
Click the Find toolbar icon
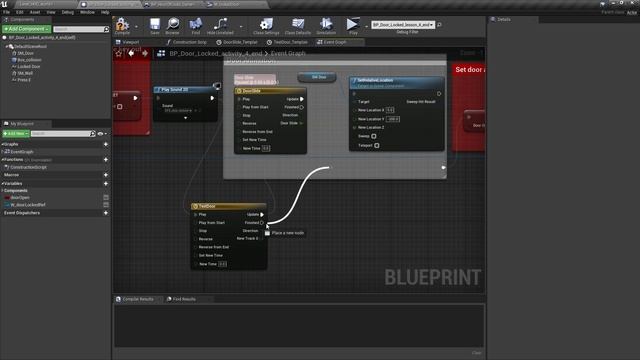click(x=196, y=24)
